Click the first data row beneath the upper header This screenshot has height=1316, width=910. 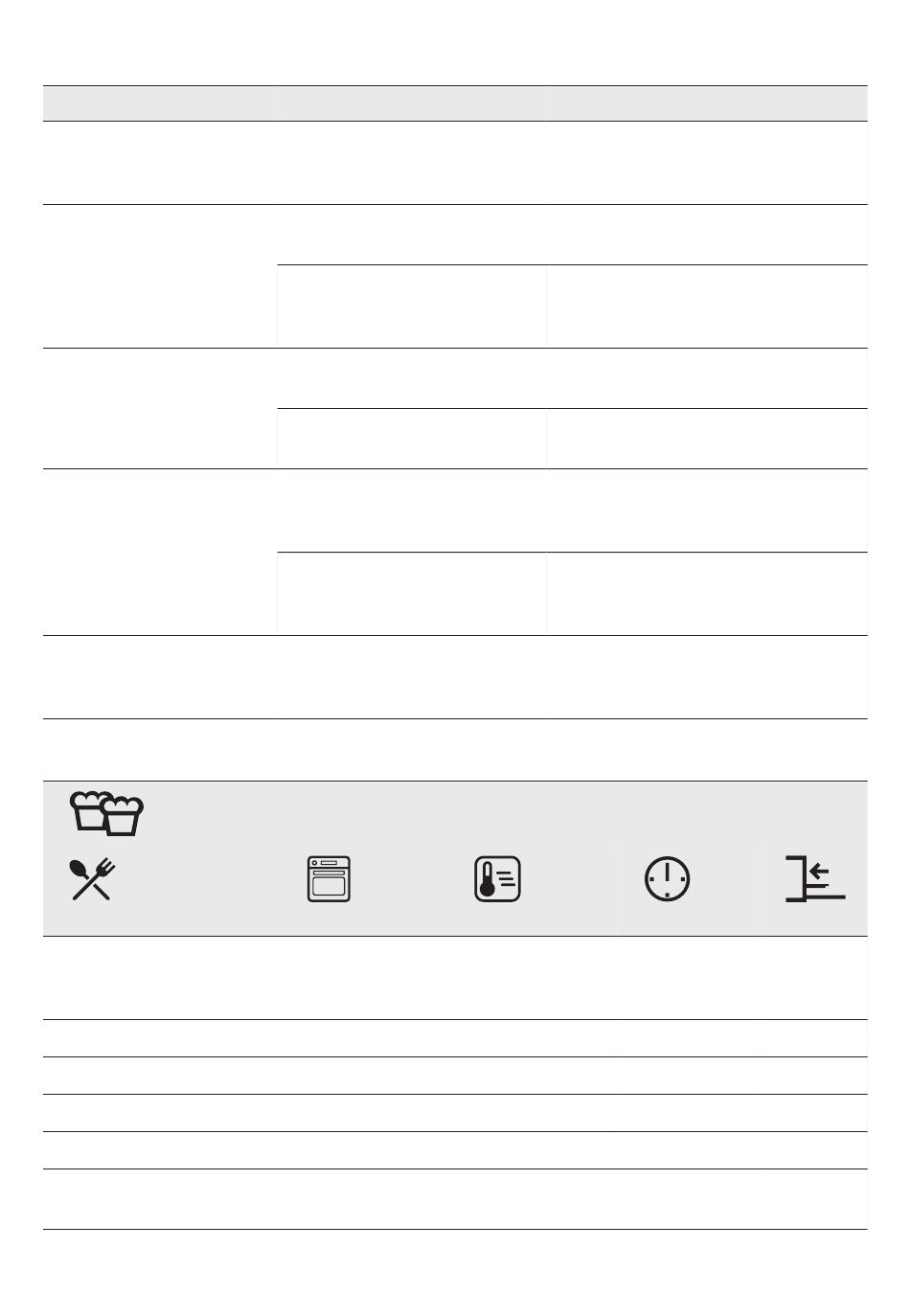point(455,163)
